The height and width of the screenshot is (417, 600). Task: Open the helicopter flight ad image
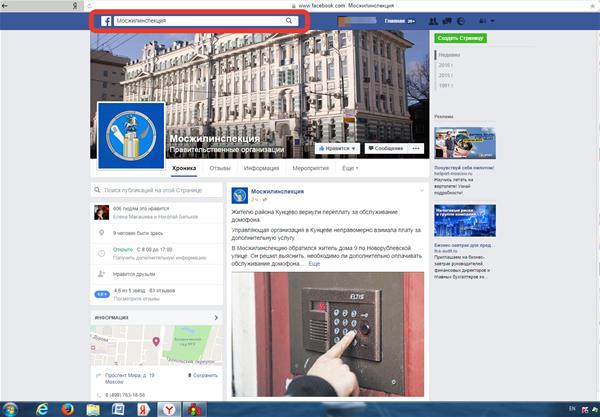tap(465, 143)
